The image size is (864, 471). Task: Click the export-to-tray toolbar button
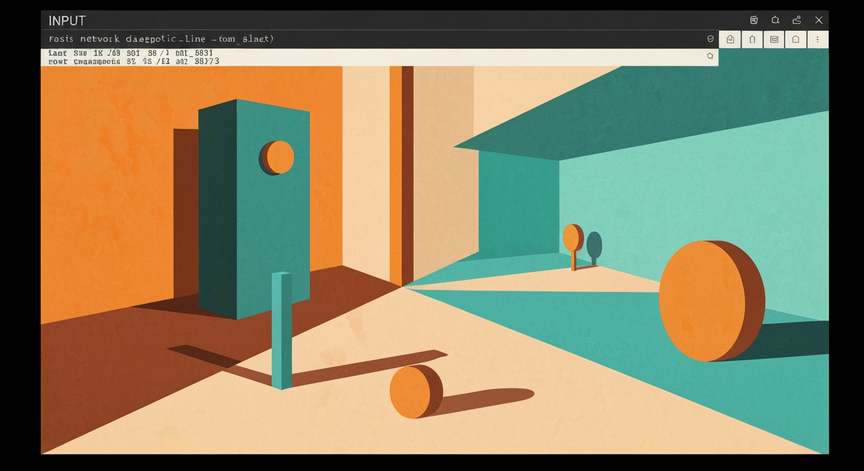coord(730,39)
